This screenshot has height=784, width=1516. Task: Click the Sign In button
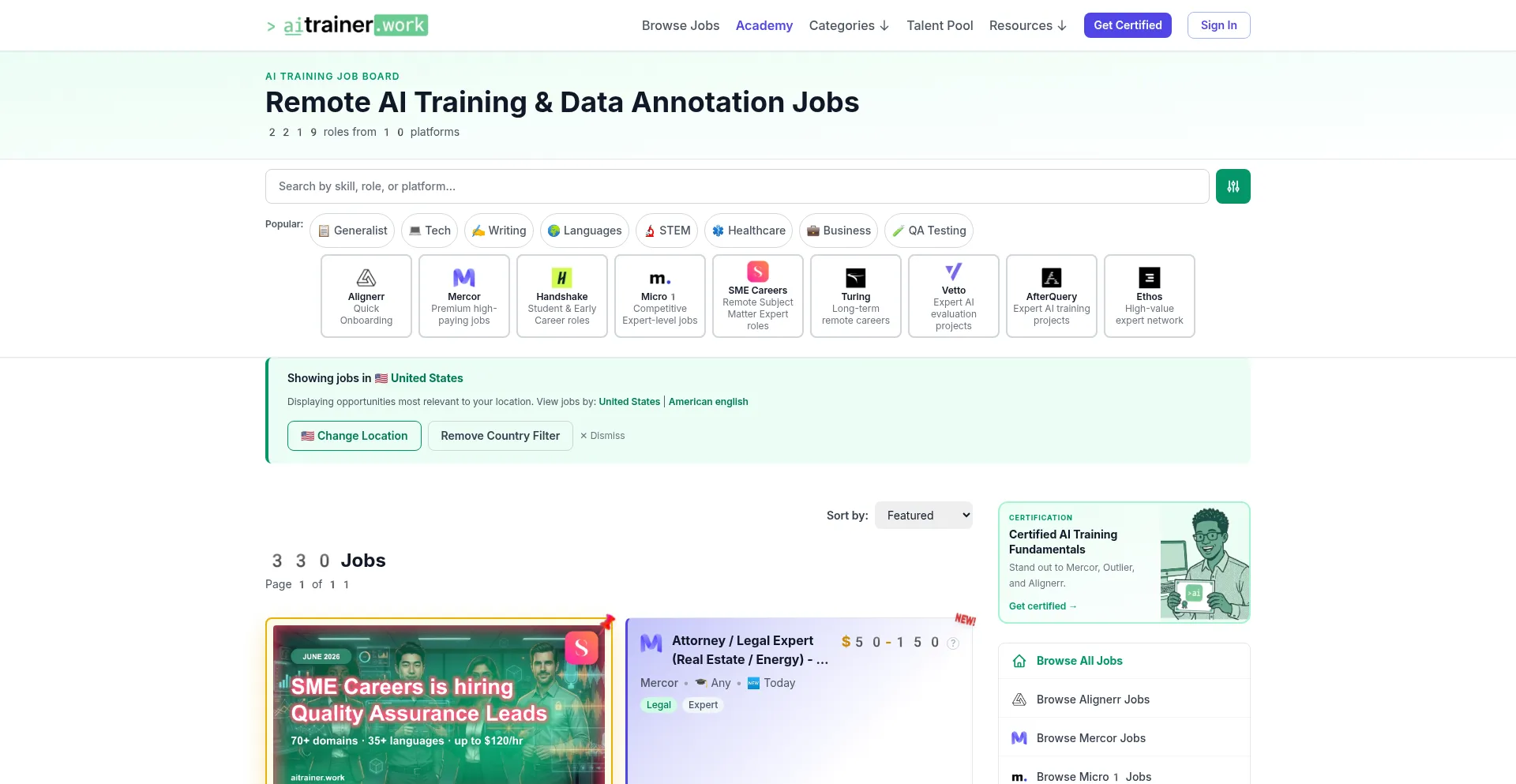1219,25
